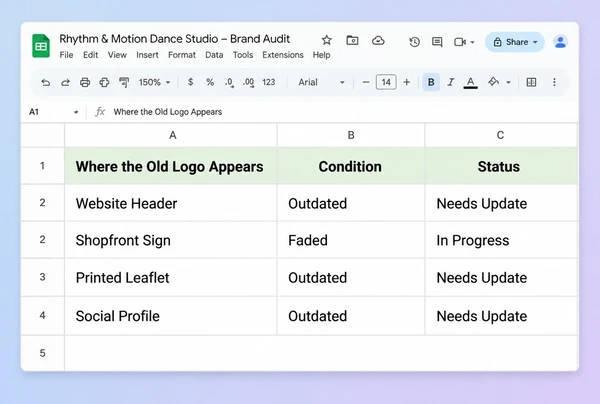Screen dimensions: 600x404
Task: Open the File menu
Action: 66,55
